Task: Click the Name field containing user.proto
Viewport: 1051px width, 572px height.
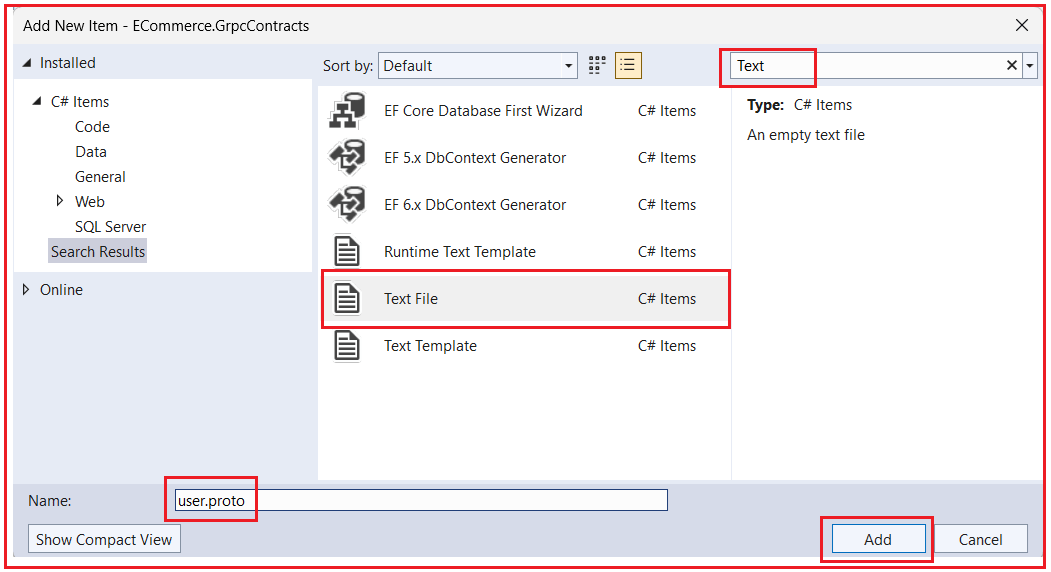Action: (x=421, y=500)
